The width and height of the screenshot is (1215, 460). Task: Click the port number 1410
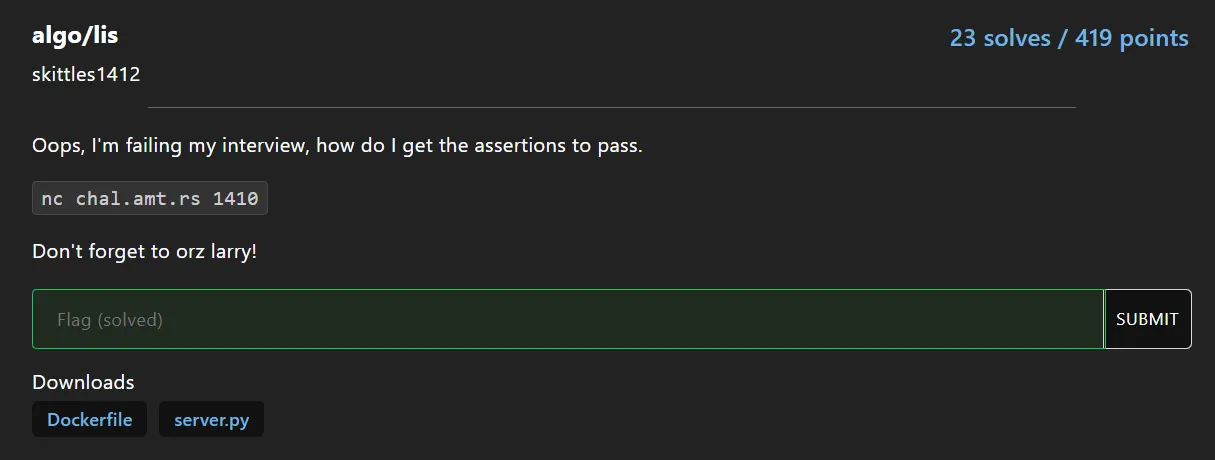(x=235, y=198)
